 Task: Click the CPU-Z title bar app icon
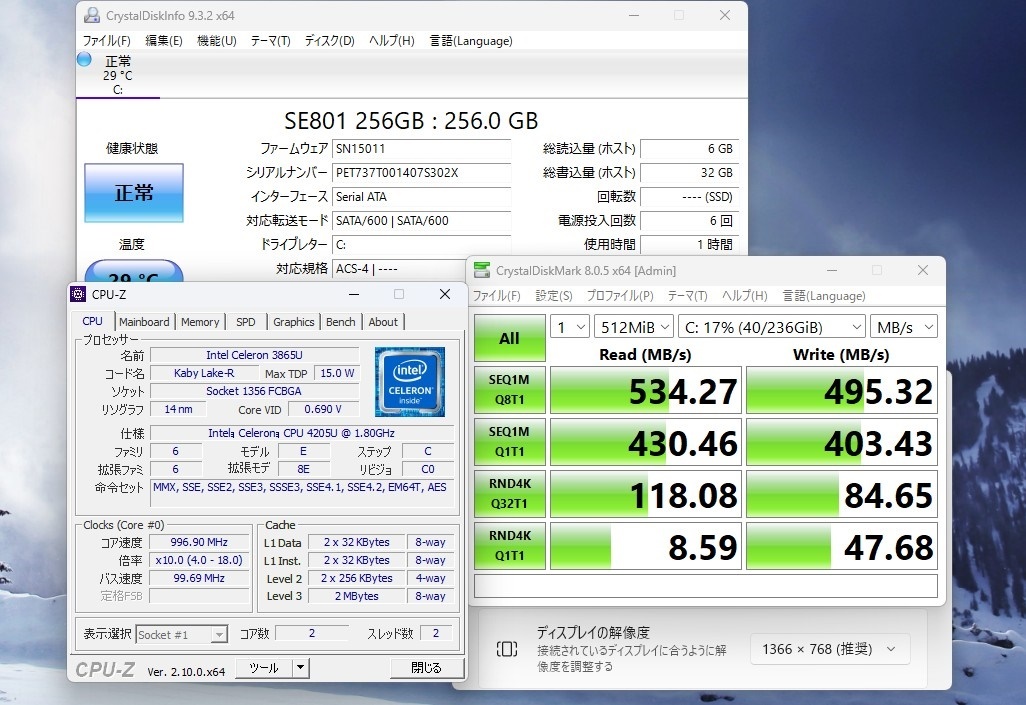78,295
